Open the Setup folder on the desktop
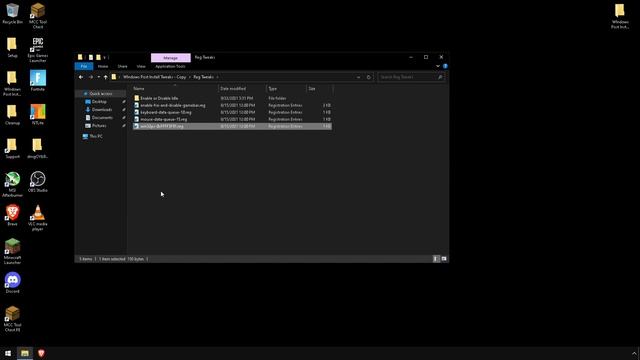The height and width of the screenshot is (360, 640). click(12, 47)
